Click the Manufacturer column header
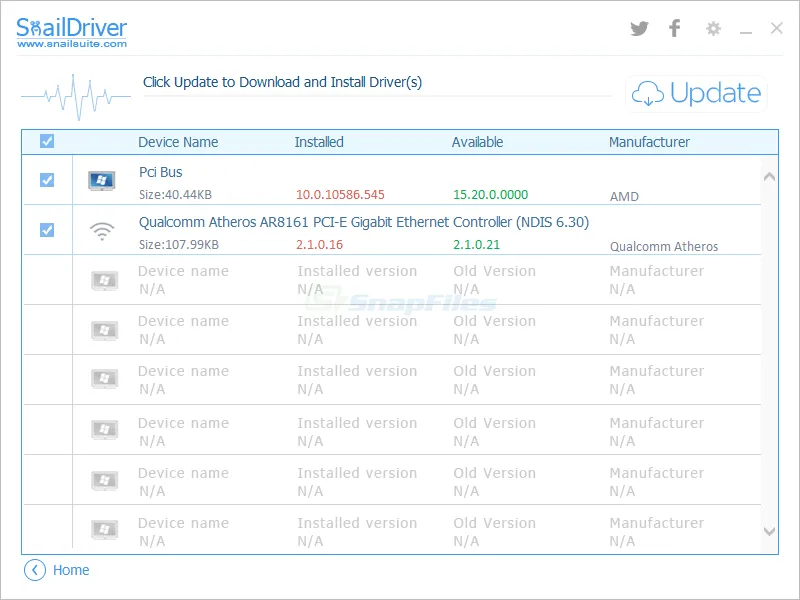 click(x=649, y=142)
